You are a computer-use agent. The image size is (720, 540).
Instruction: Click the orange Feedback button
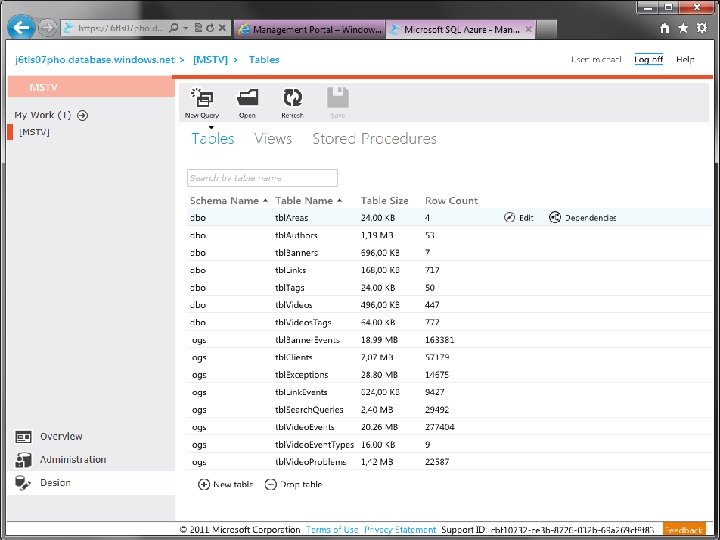click(684, 529)
